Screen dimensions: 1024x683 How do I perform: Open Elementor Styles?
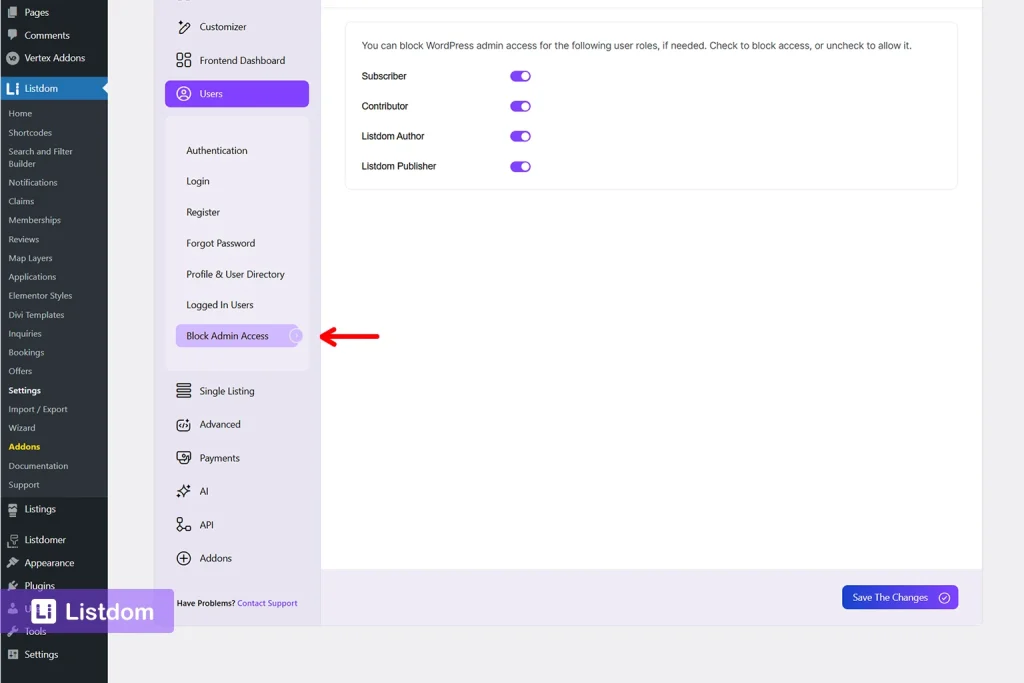coord(40,296)
